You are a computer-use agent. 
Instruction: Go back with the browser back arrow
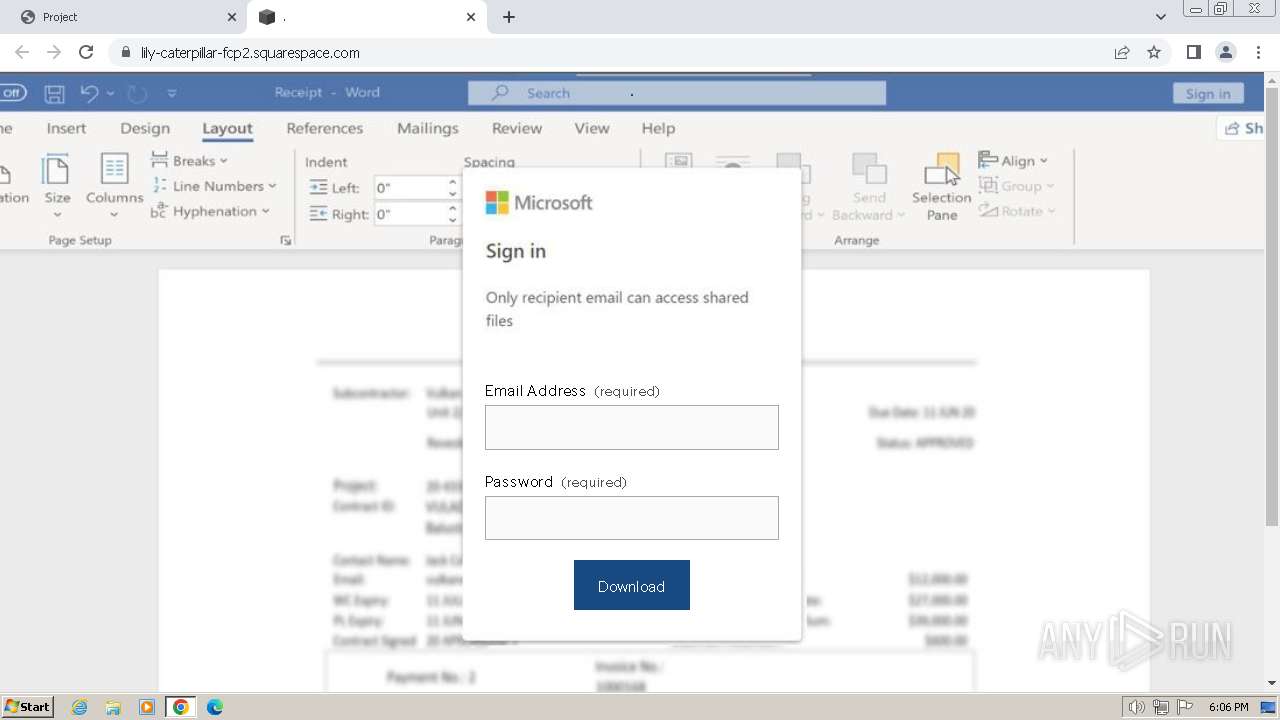22,53
